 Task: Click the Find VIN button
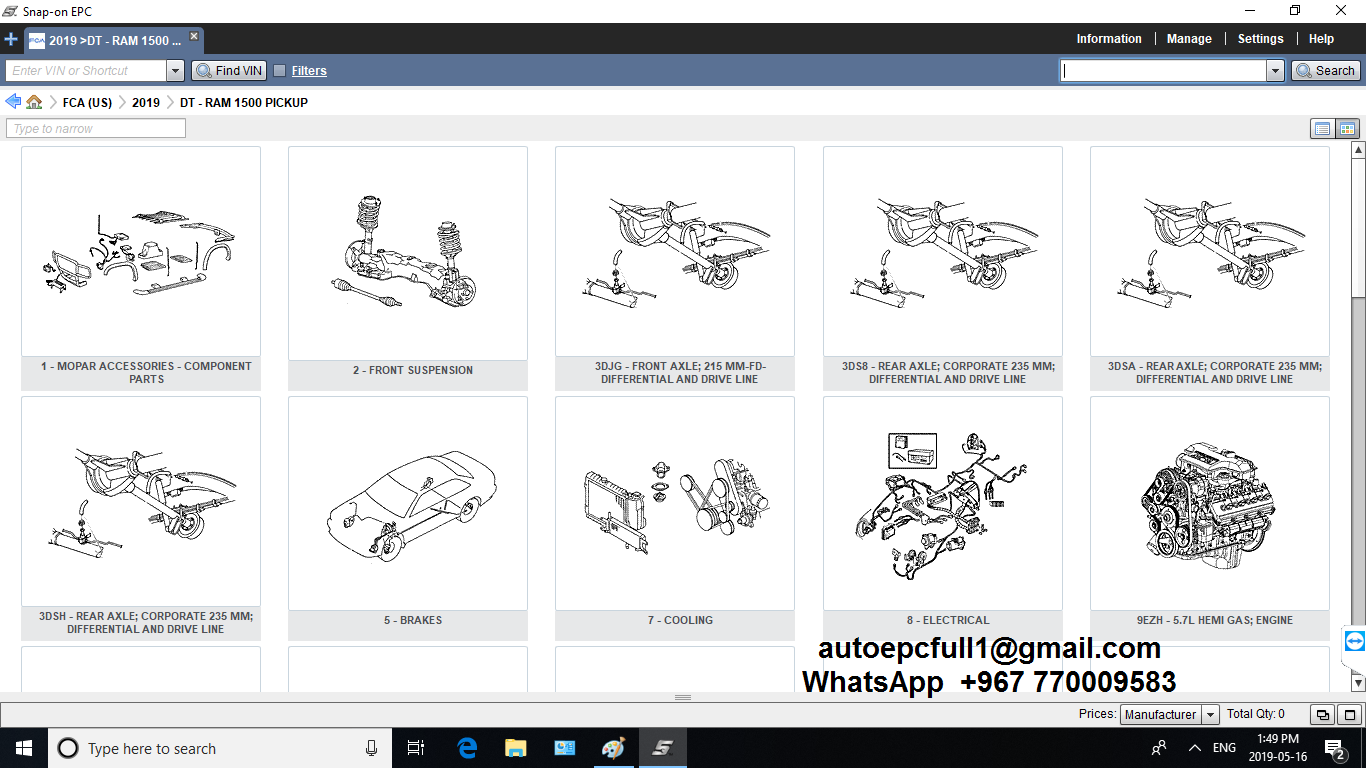[229, 71]
